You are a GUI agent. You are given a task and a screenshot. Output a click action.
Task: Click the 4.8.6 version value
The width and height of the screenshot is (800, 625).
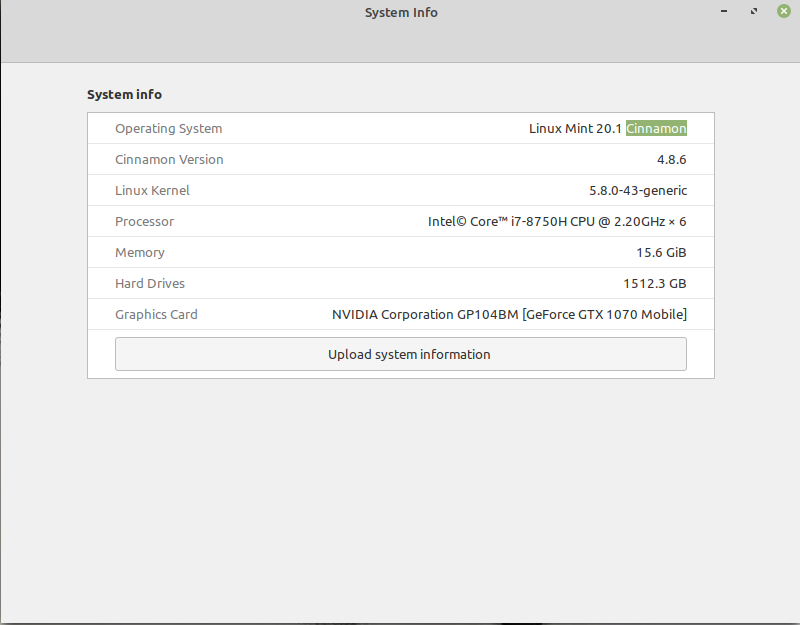[x=671, y=160]
